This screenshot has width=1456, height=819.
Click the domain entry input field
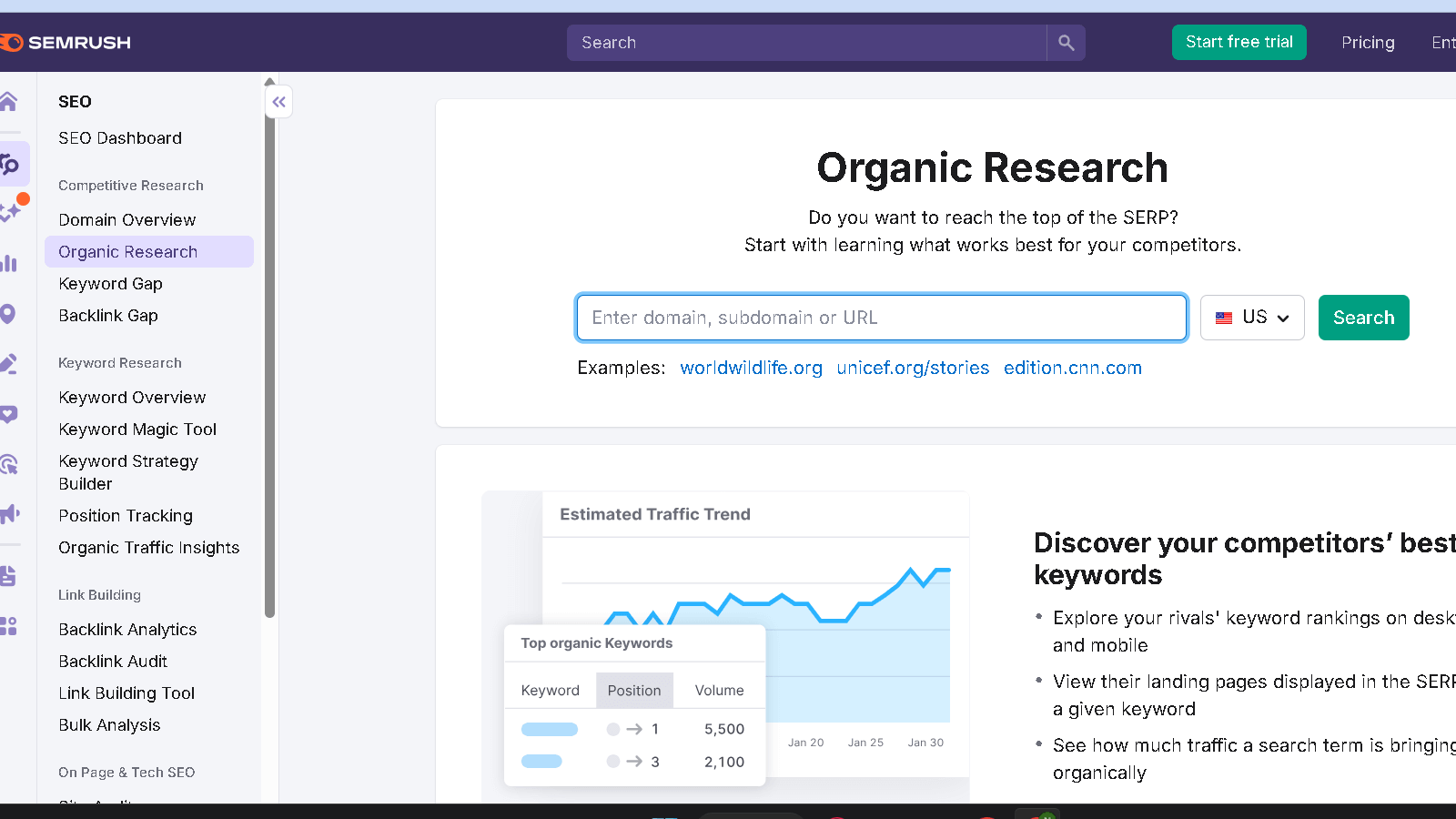(881, 318)
